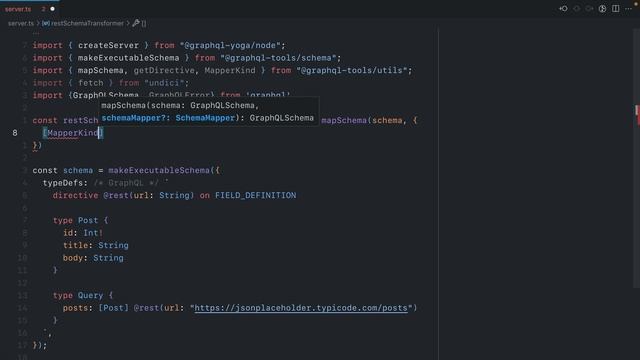Click the variable symbol icon in the breadcrumb
Image resolution: width=640 pixels, height=360 pixels.
pos(46,23)
